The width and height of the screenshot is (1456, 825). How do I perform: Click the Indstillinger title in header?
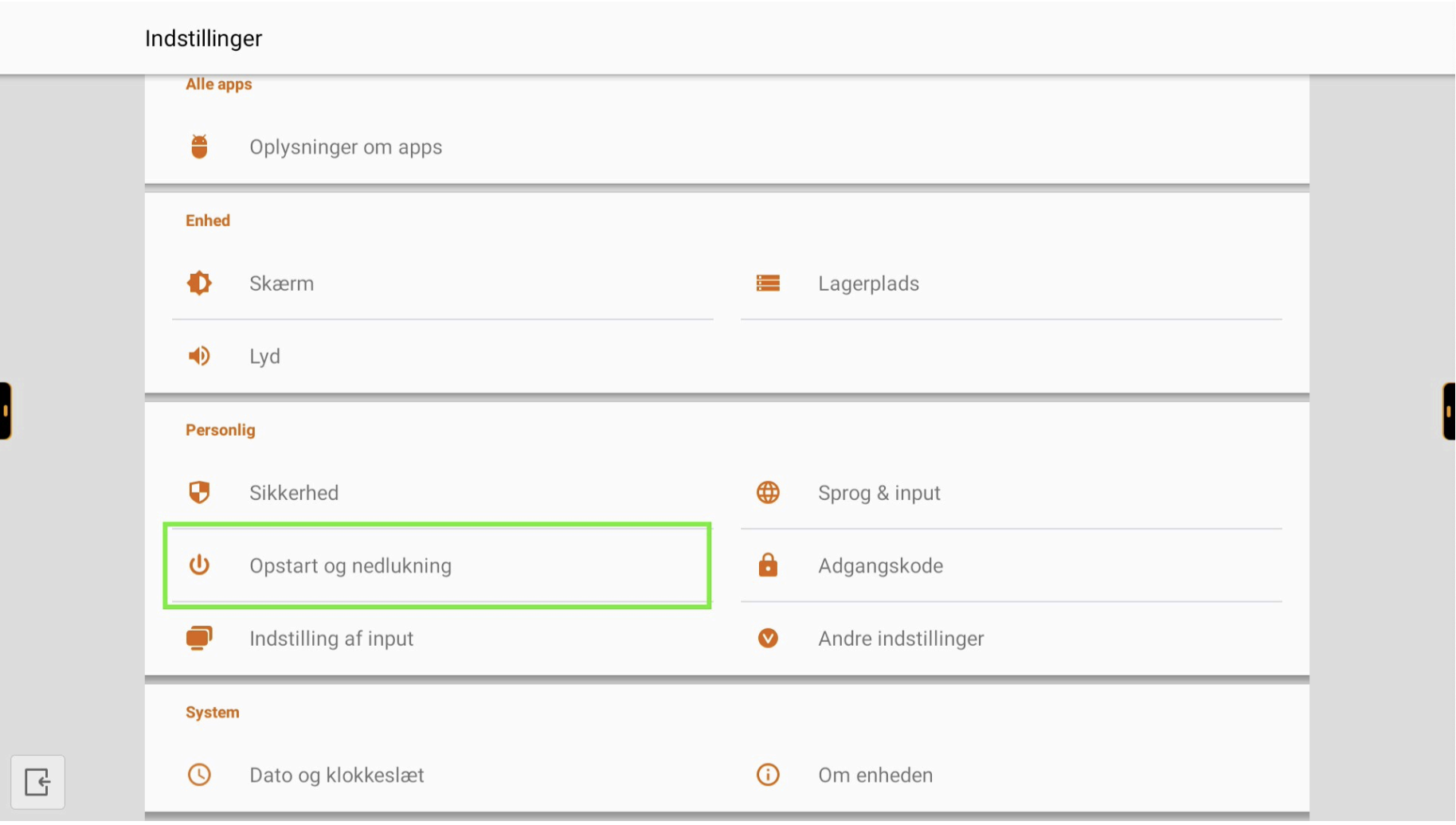click(x=203, y=38)
